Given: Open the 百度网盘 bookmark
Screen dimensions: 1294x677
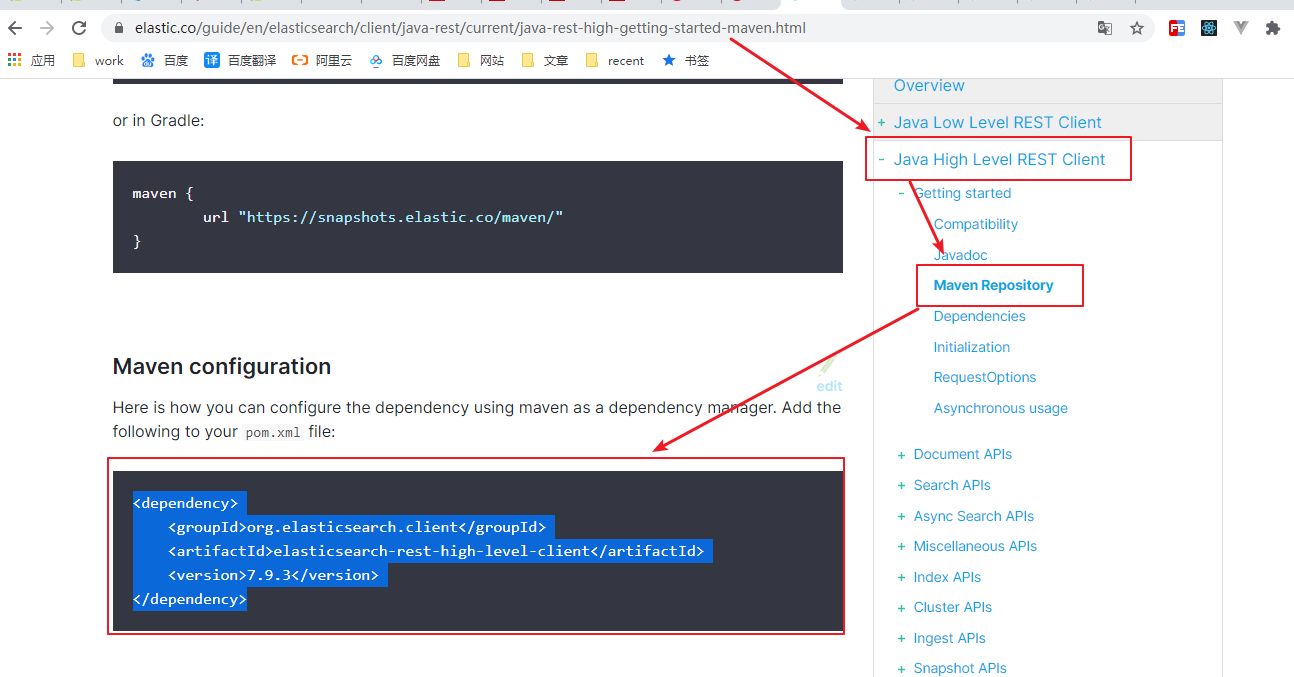Looking at the screenshot, I should coord(405,60).
